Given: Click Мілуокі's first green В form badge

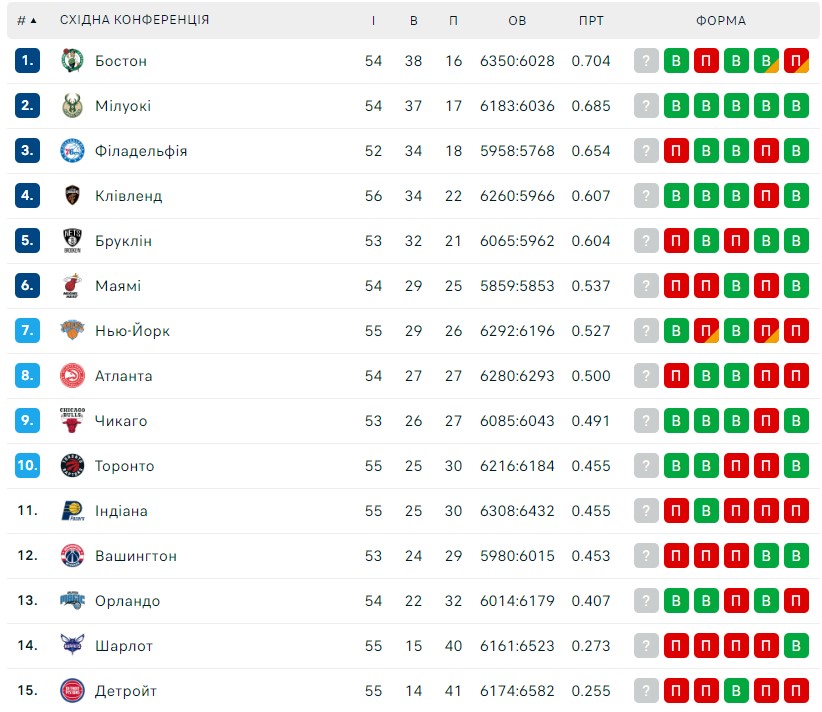Looking at the screenshot, I should click(x=676, y=106).
